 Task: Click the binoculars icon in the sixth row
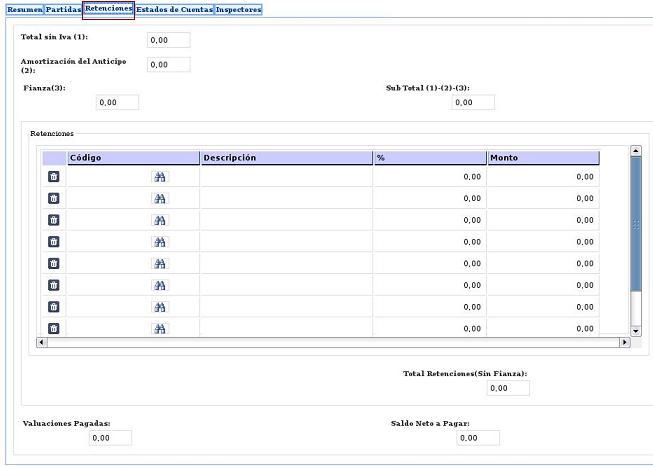[x=160, y=285]
